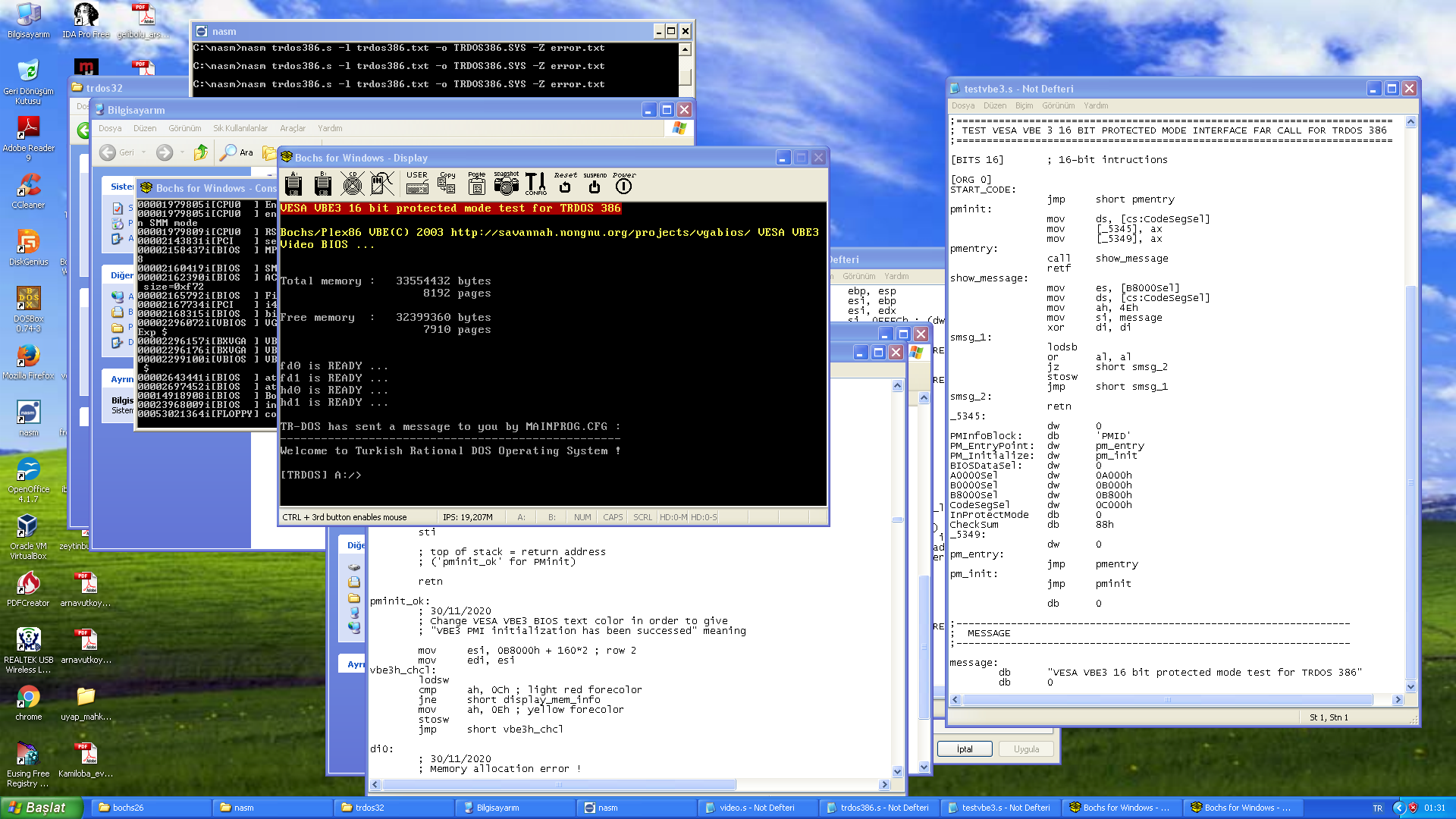
Task: Open Düzen menu in testvbe3.s Notepad
Action: pos(995,106)
